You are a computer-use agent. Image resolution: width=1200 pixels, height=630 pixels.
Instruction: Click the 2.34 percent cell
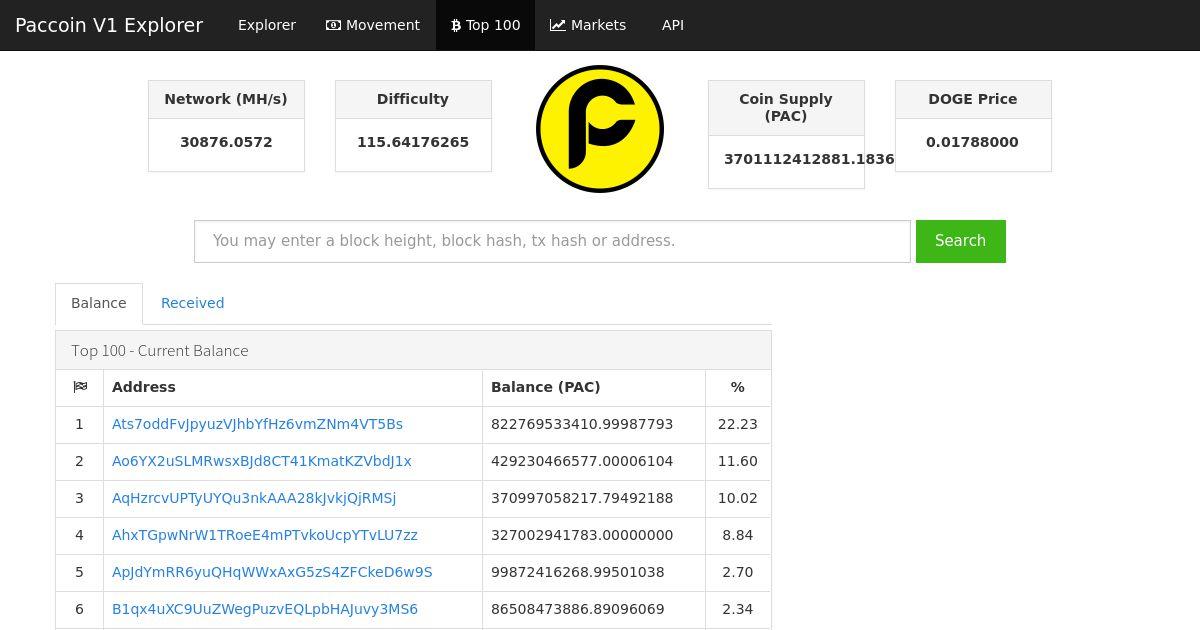[738, 609]
